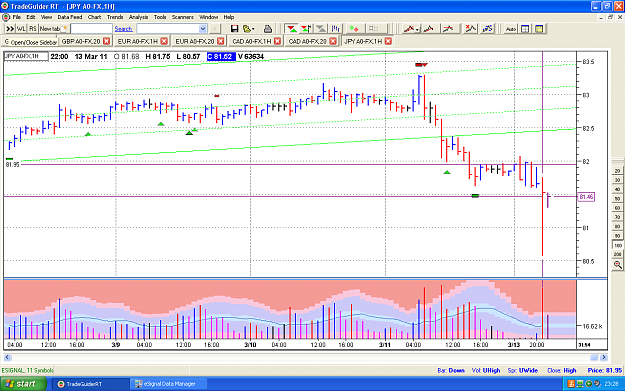Click the Windows start button

[23, 384]
